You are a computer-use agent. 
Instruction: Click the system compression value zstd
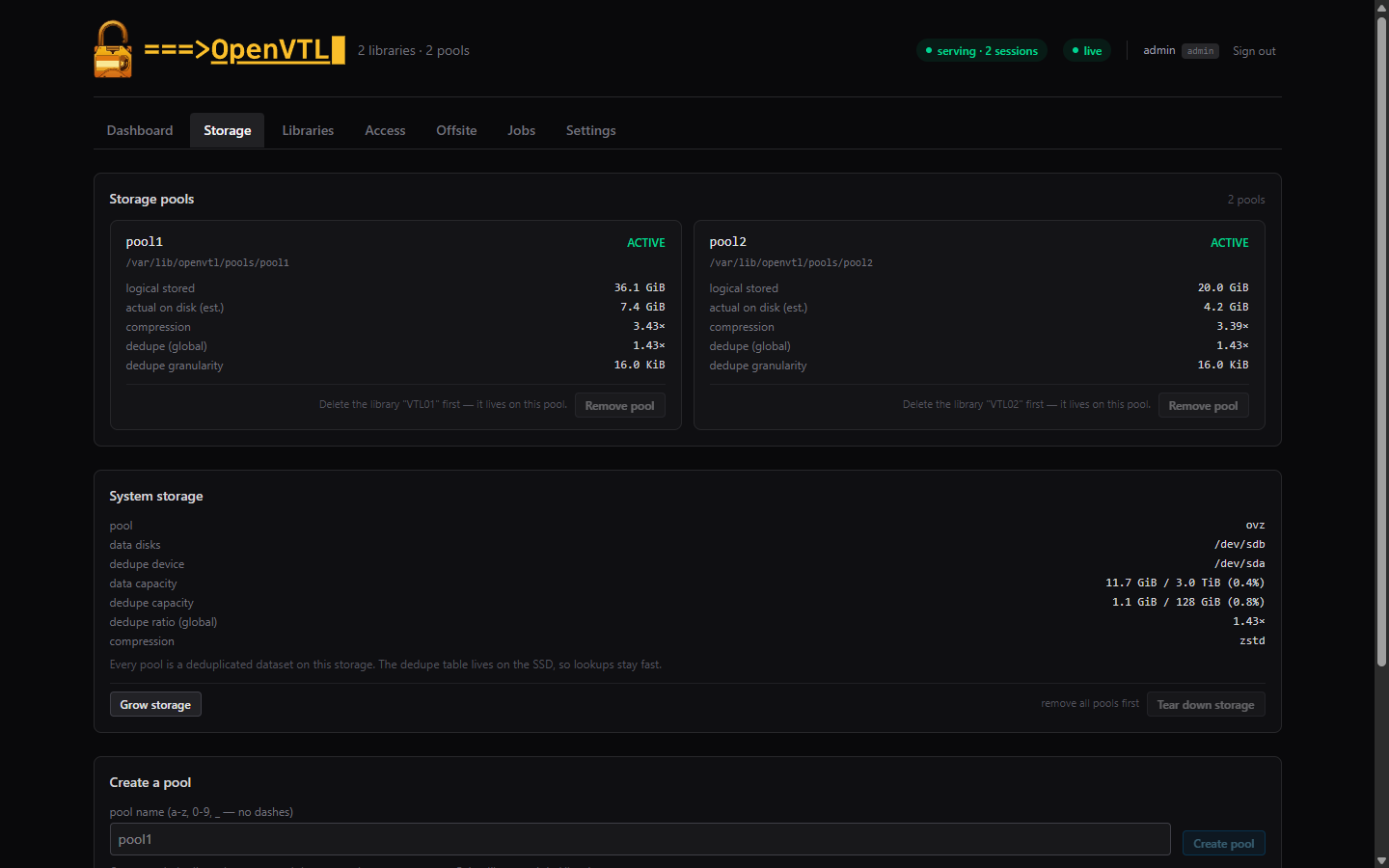click(x=1252, y=640)
